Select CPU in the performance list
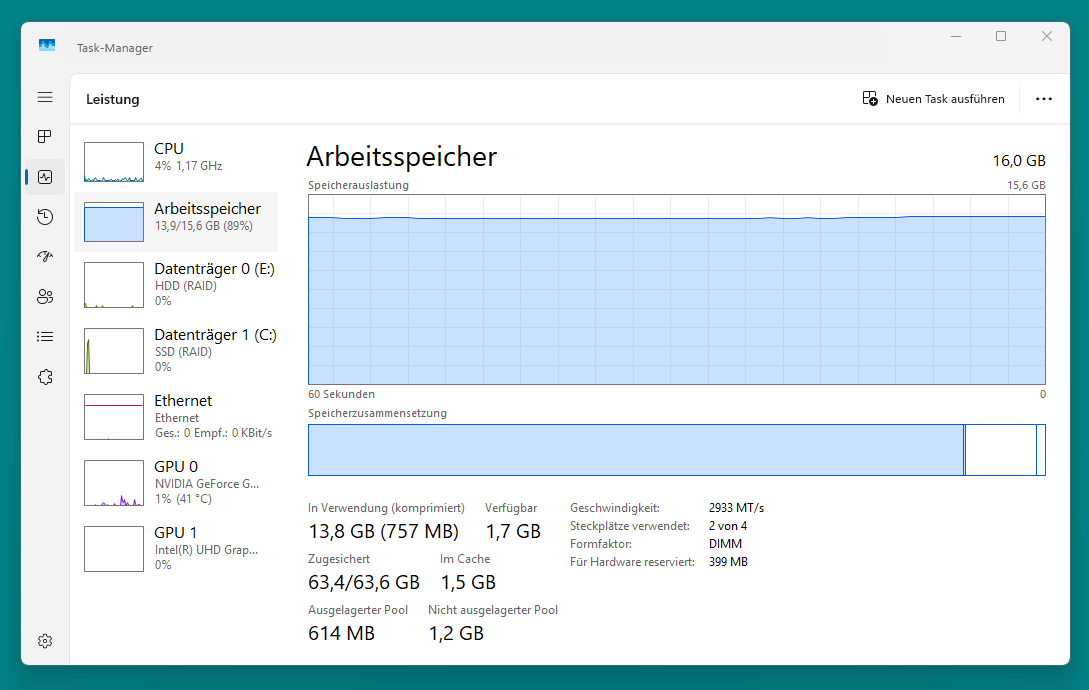 coord(176,161)
